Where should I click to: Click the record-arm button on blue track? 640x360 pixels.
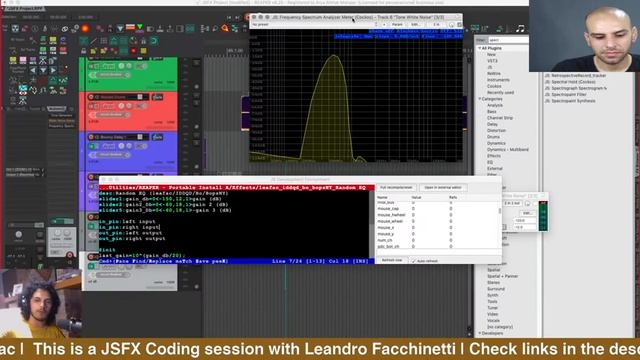(x=91, y=137)
